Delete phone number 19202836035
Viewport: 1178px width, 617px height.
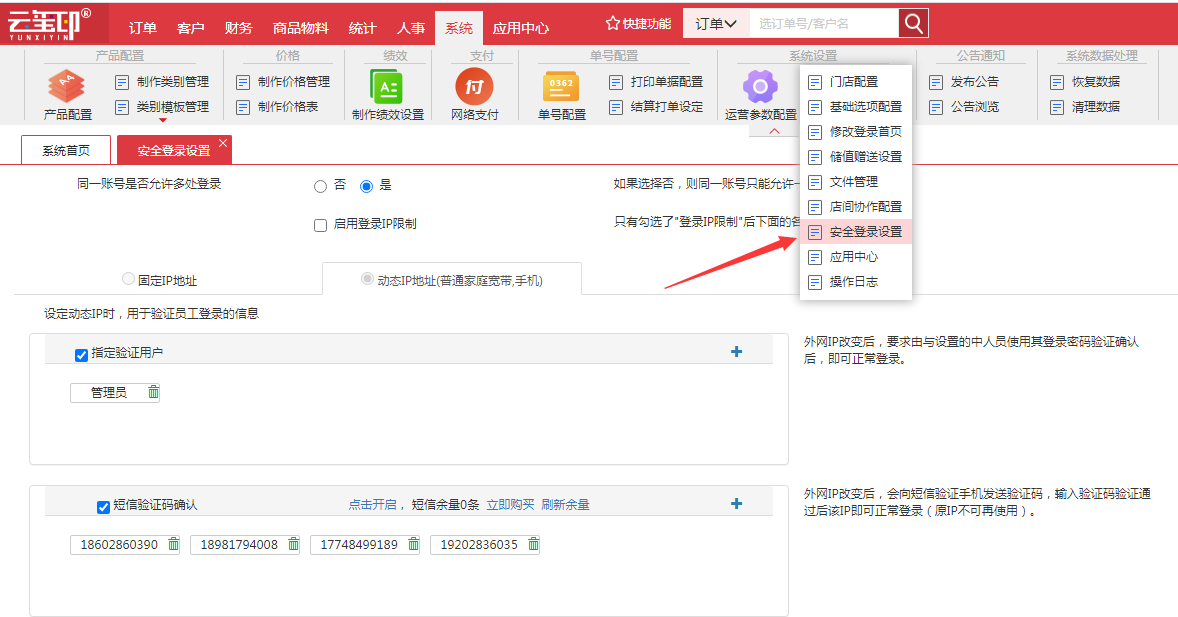[533, 544]
